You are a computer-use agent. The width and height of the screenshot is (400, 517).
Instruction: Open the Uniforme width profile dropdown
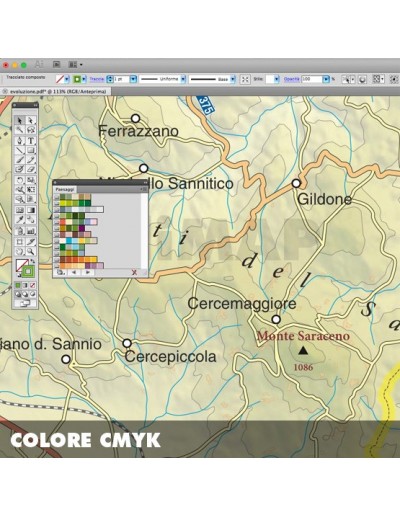click(183, 79)
